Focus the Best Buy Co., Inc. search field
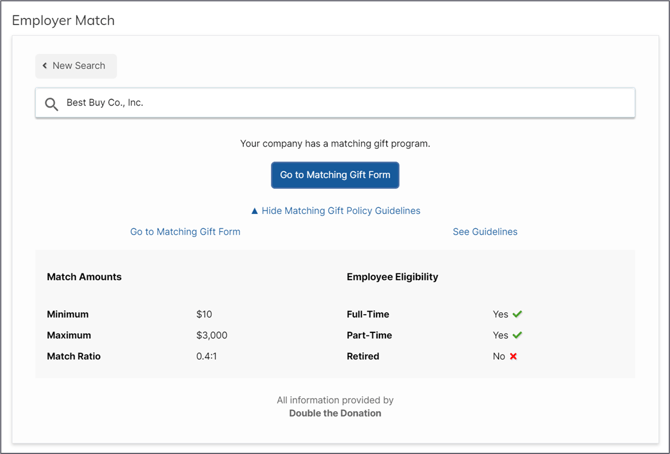Viewport: 670px width, 454px height. tap(335, 103)
